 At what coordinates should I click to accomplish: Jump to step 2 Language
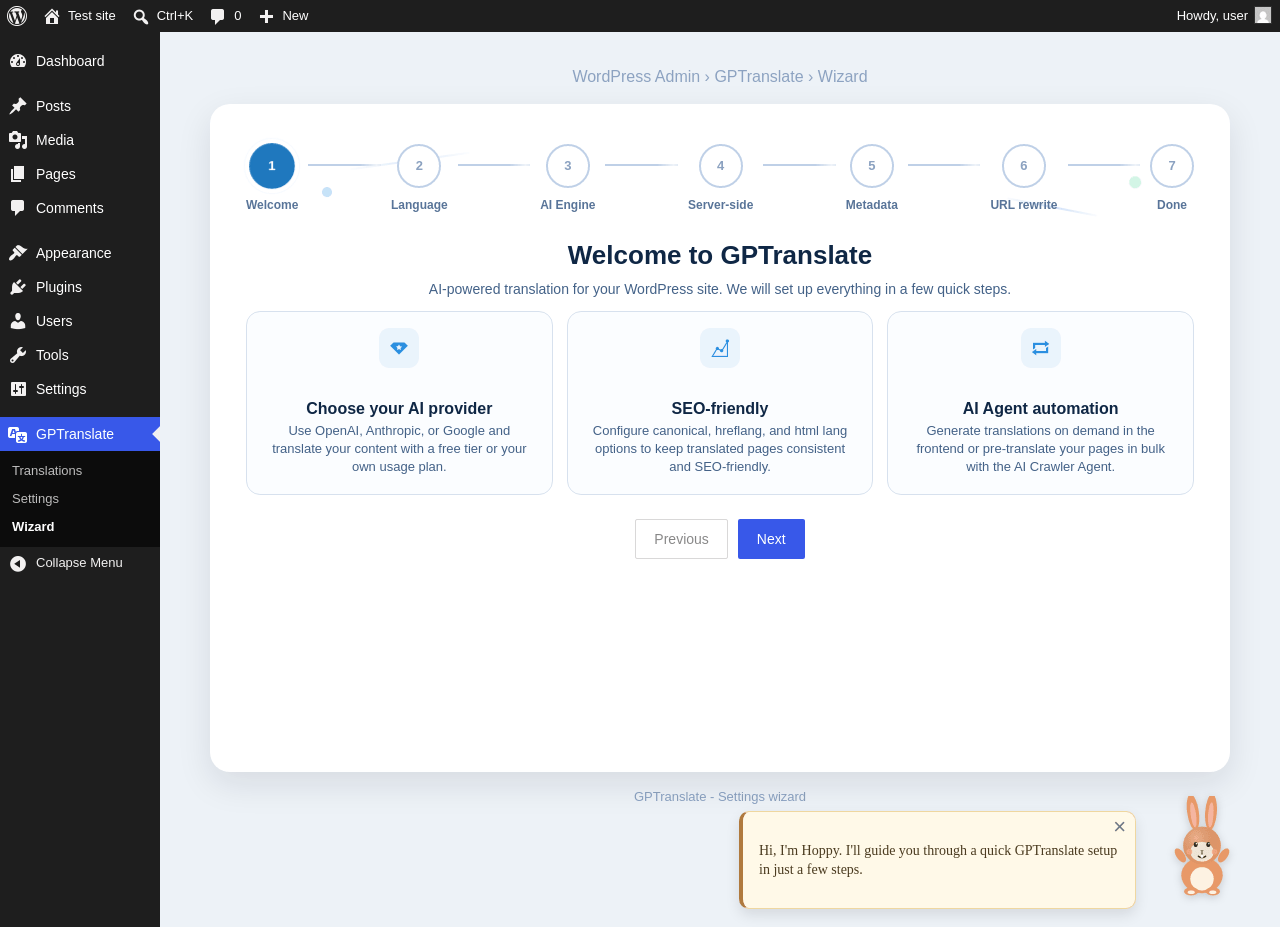(419, 166)
